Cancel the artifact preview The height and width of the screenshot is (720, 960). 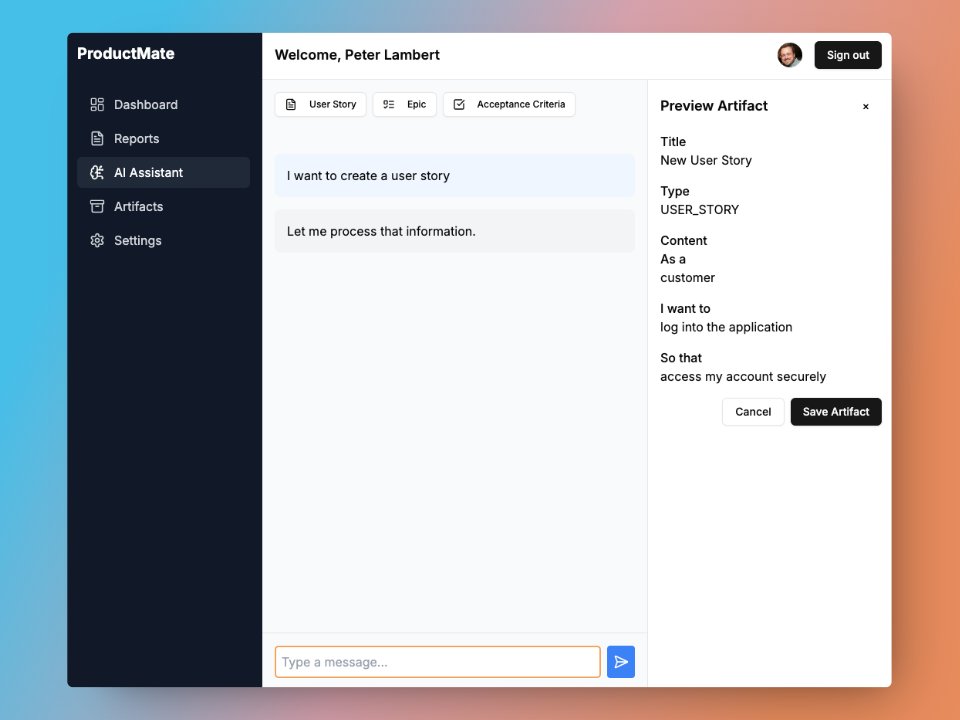click(753, 411)
